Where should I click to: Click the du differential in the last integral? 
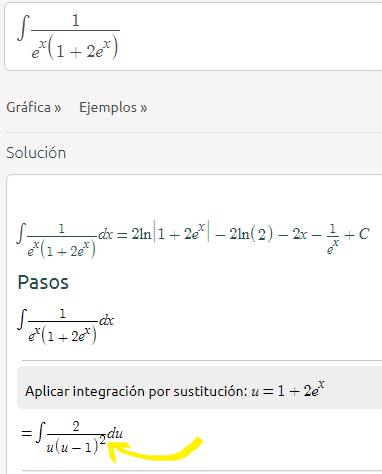pyautogui.click(x=115, y=433)
